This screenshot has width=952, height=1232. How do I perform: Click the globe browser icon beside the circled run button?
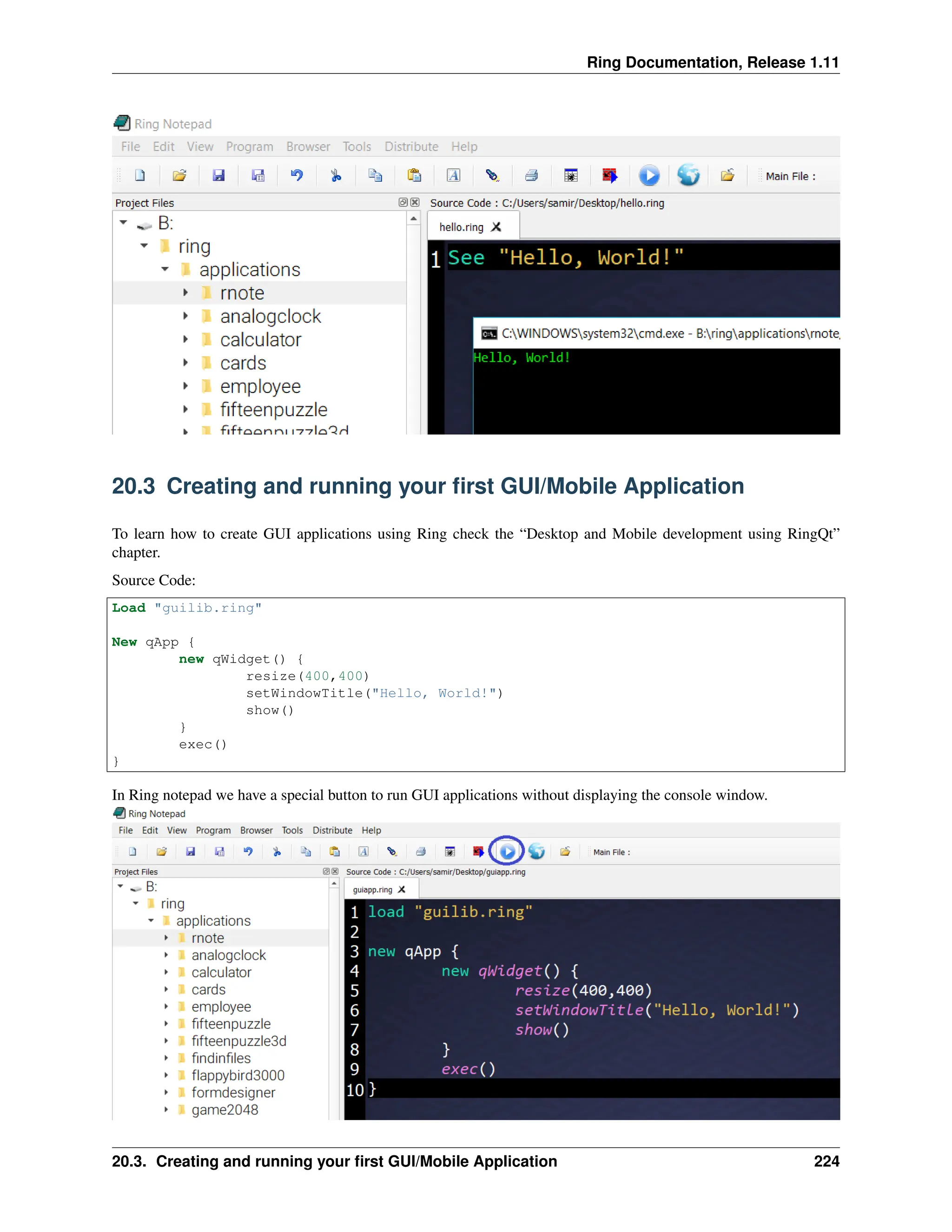pyautogui.click(x=536, y=852)
